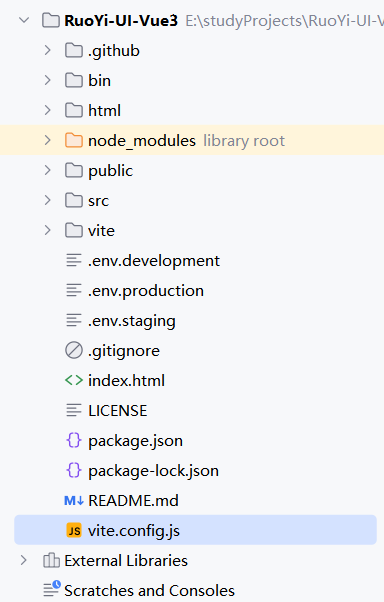This screenshot has width=384, height=602.
Task: Select the .env.production file name
Action: click(146, 291)
